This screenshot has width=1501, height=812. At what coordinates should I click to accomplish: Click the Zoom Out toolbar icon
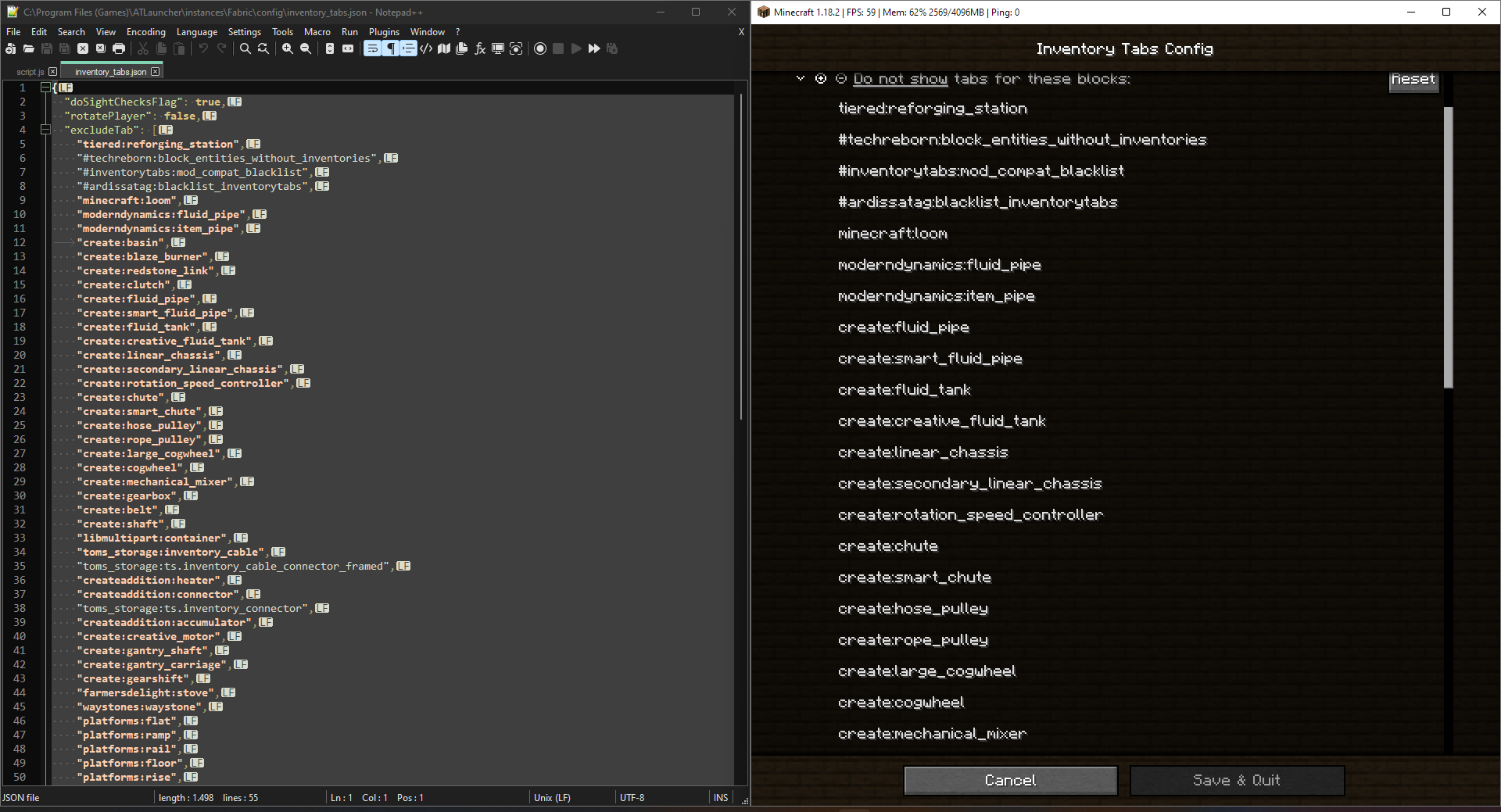[x=306, y=48]
